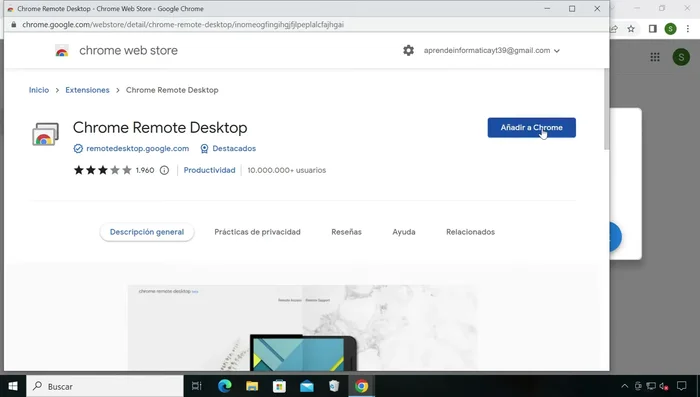Click the address bar URL
The height and width of the screenshot is (397, 700).
coord(183,25)
